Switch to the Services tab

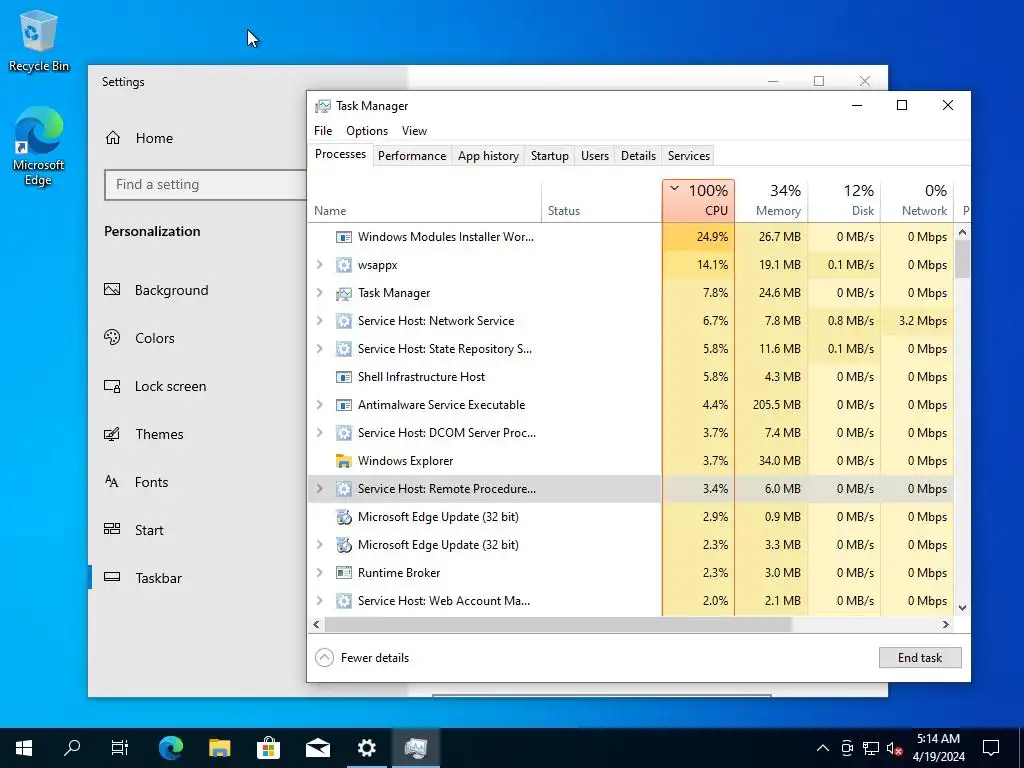coord(688,155)
